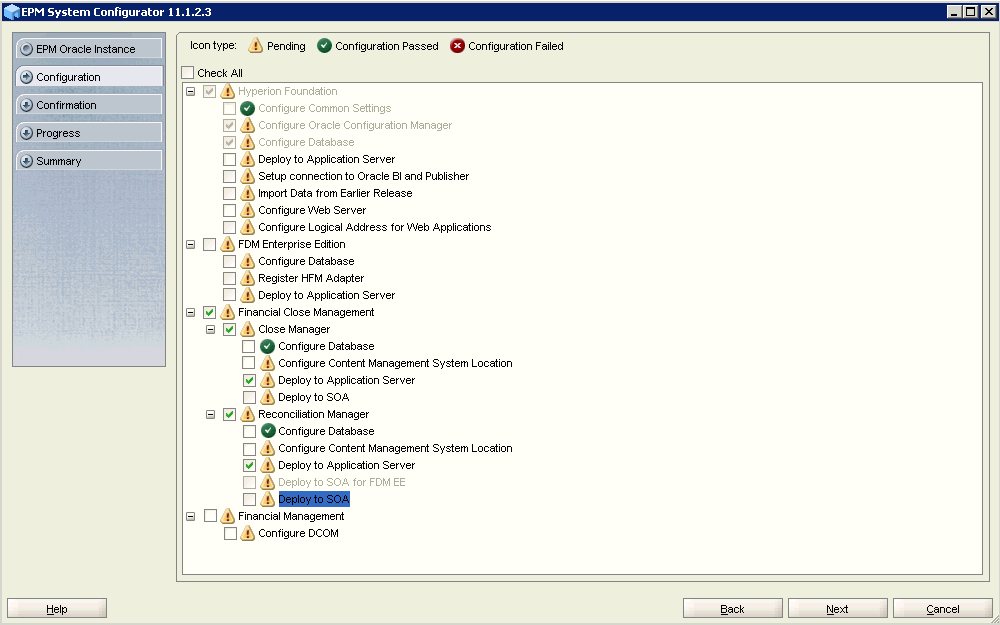Click pending icon beside Financial Close Management
This screenshot has width=1000, height=625.
click(228, 312)
